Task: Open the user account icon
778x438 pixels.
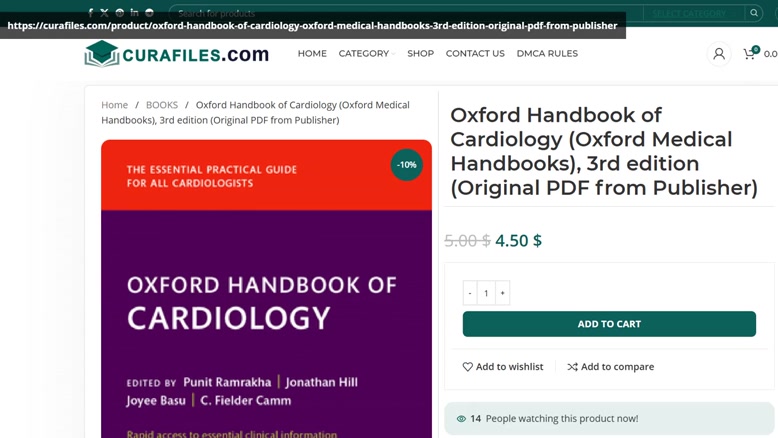Action: 719,54
